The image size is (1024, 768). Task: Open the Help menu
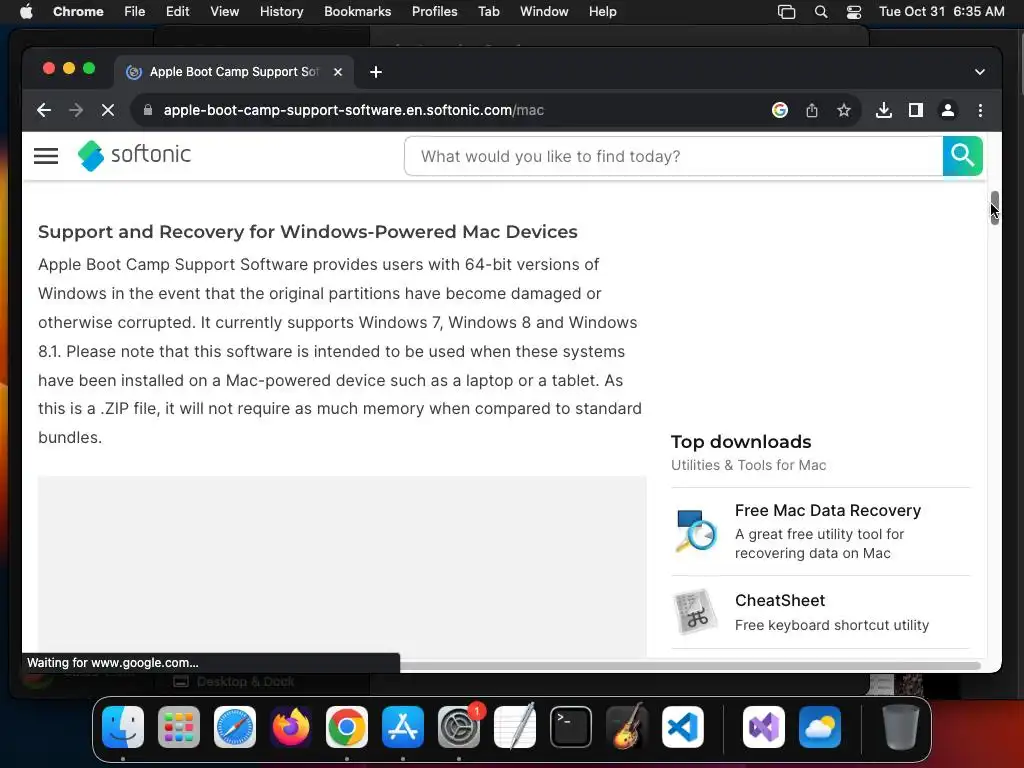coord(602,11)
